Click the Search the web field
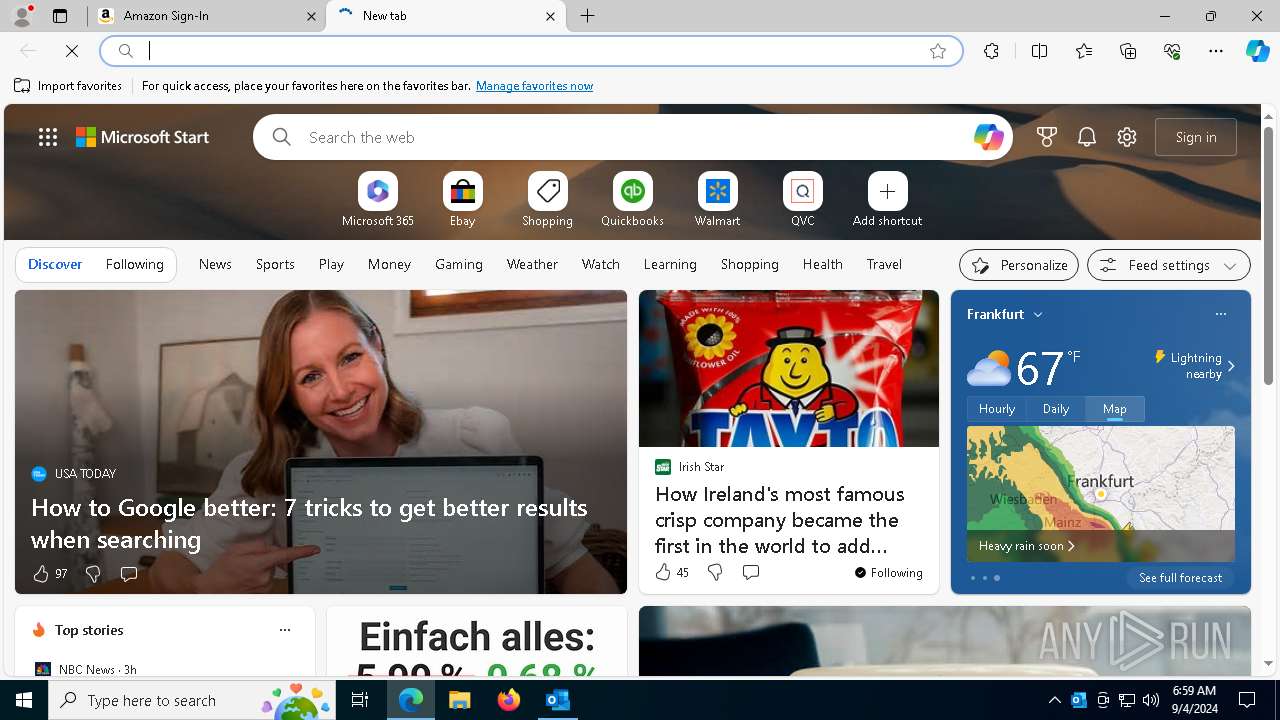This screenshot has height=720, width=1280. point(633,137)
